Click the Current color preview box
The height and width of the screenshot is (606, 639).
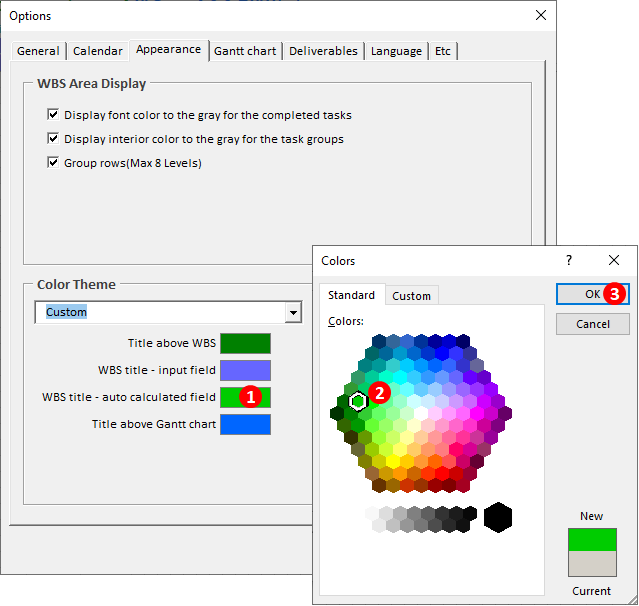pos(592,564)
